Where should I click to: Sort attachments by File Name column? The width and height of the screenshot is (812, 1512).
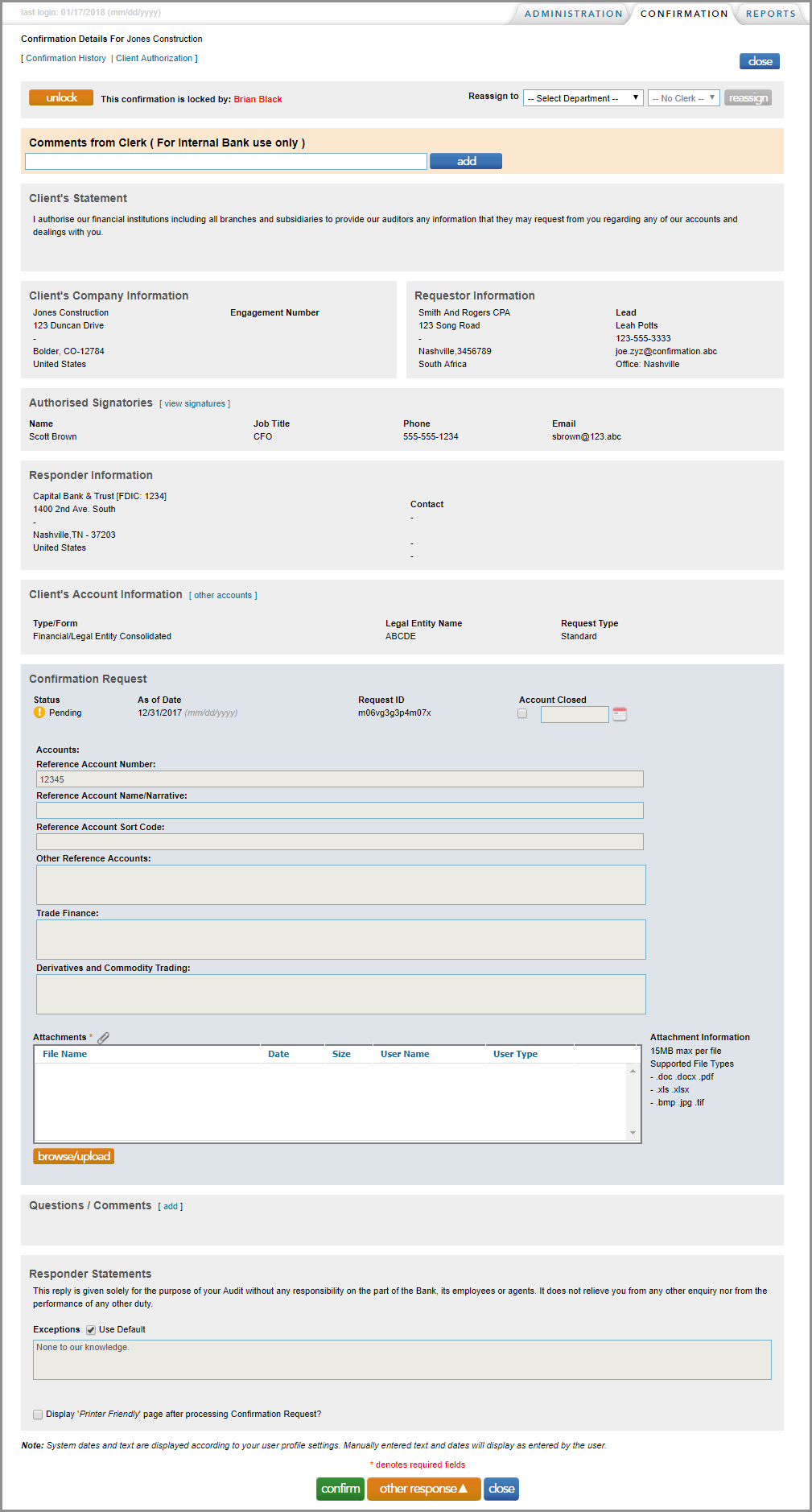[64, 1054]
